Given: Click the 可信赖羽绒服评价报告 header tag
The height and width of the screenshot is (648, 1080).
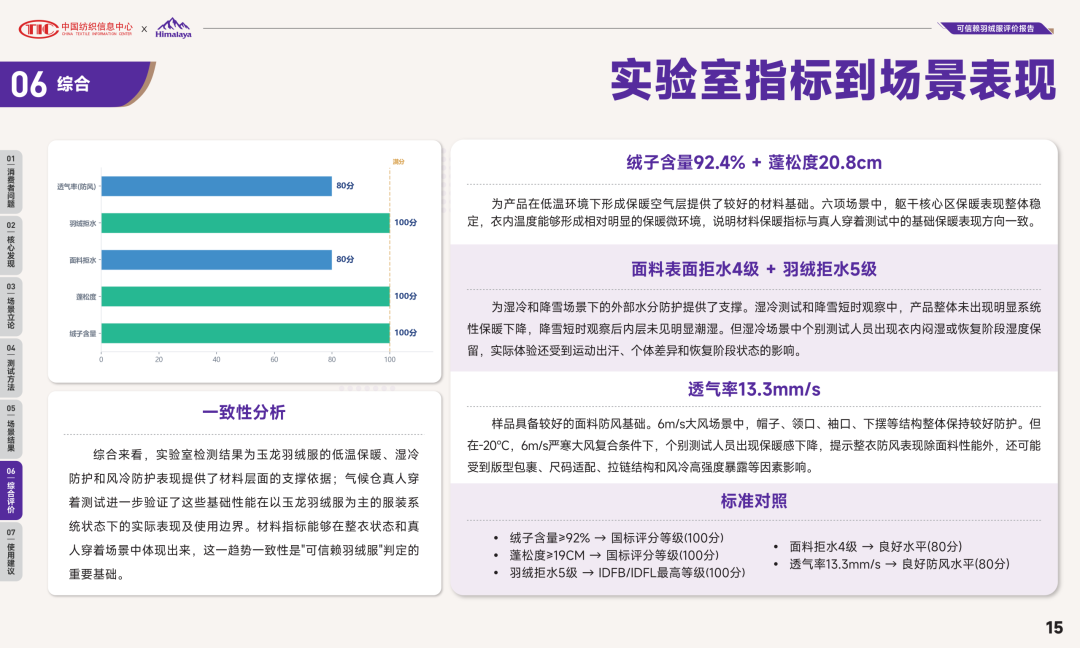Looking at the screenshot, I should pyautogui.click(x=995, y=28).
